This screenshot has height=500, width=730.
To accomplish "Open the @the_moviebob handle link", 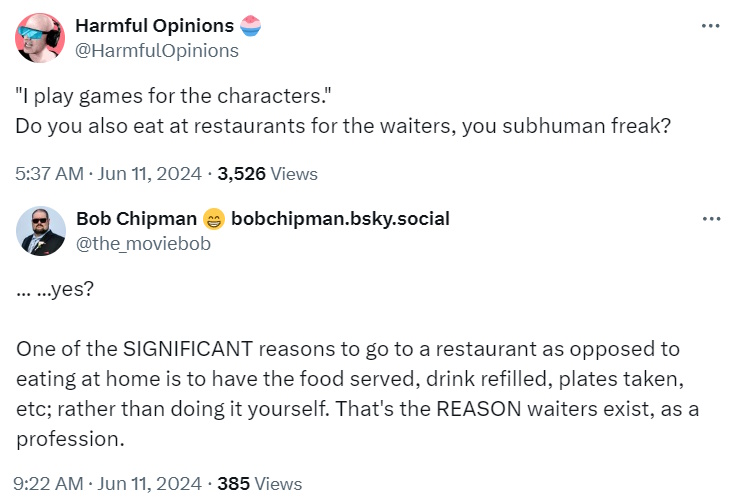I will click(143, 243).
